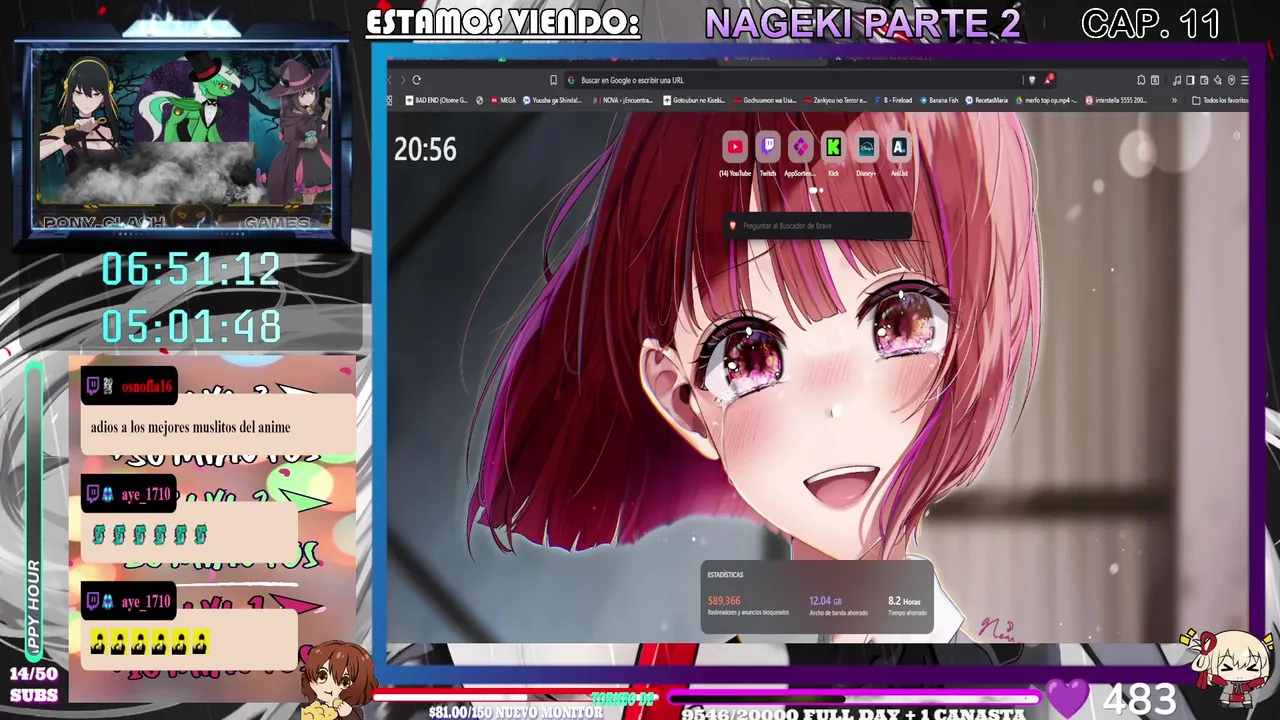Image resolution: width=1280 pixels, height=720 pixels.
Task: Reload the page in Brave
Action: 416,80
